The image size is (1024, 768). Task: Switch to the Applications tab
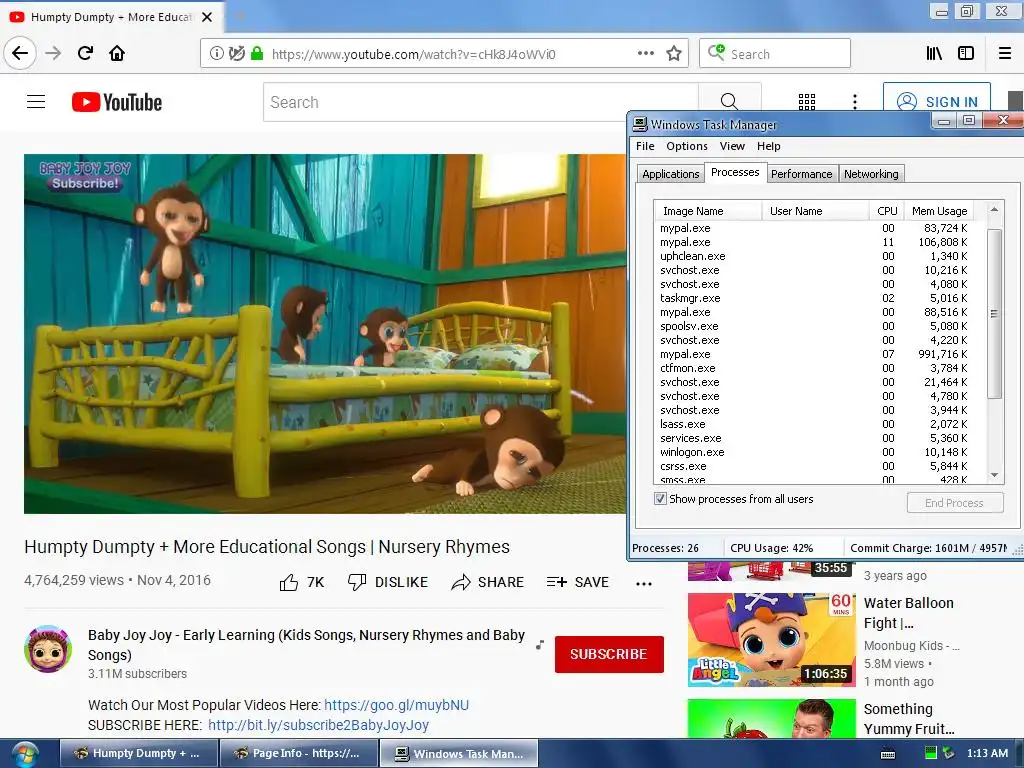point(670,174)
